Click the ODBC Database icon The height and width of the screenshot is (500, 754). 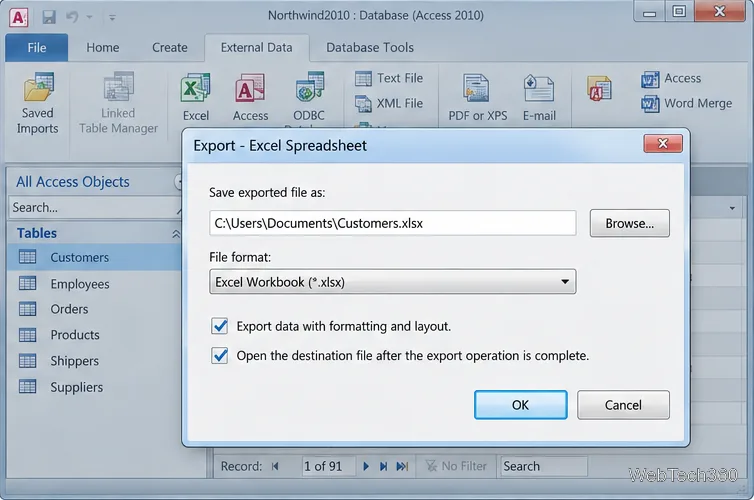[309, 97]
